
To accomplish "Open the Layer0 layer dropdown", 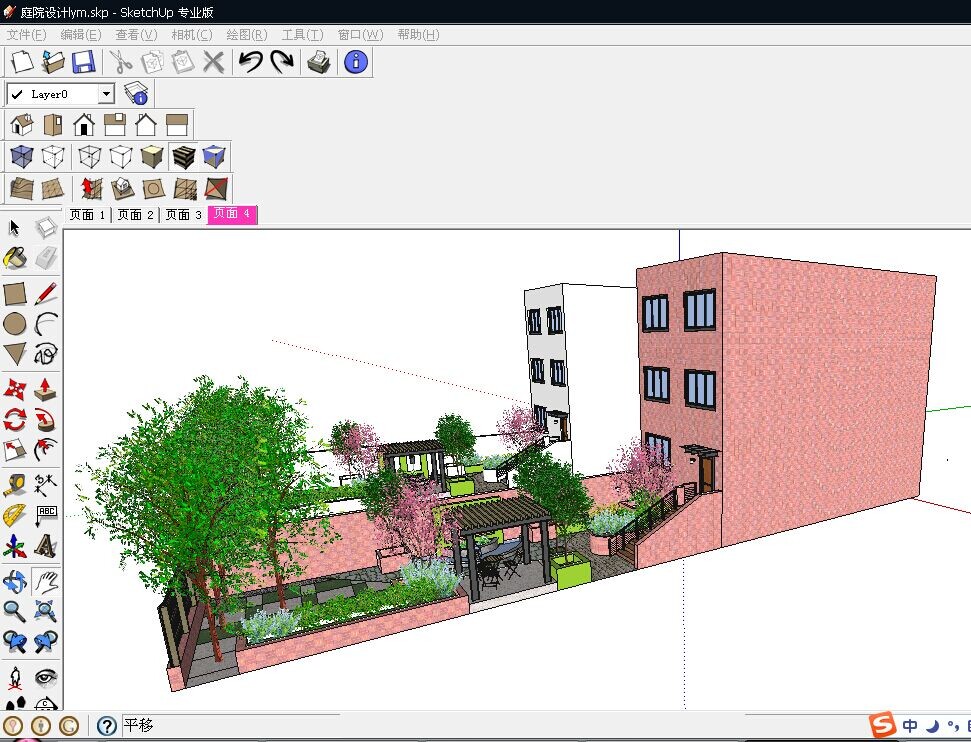I will point(106,94).
